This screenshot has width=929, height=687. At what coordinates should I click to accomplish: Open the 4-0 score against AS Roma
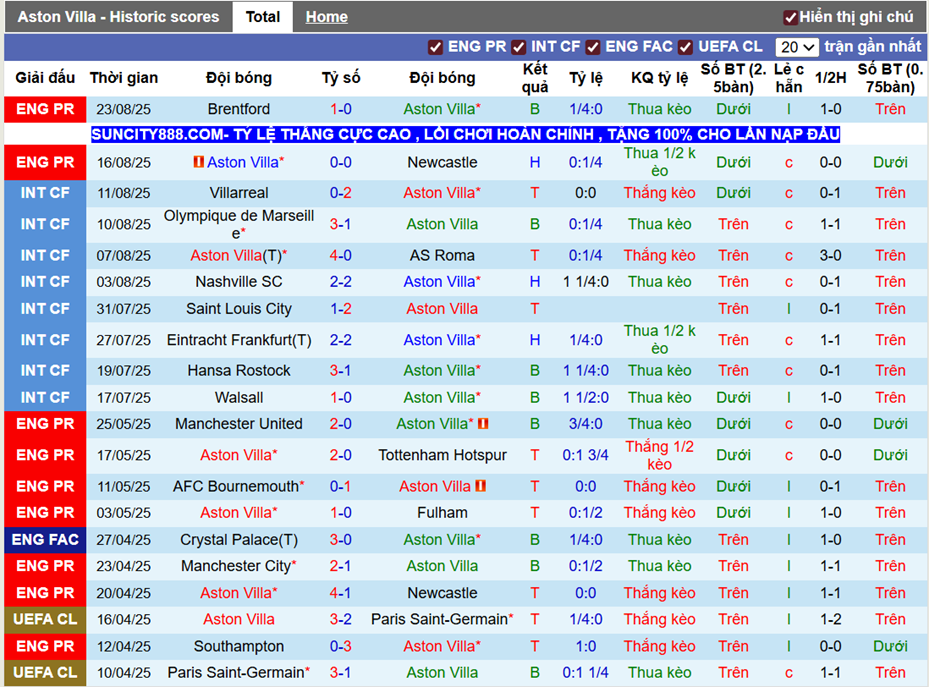pos(341,256)
